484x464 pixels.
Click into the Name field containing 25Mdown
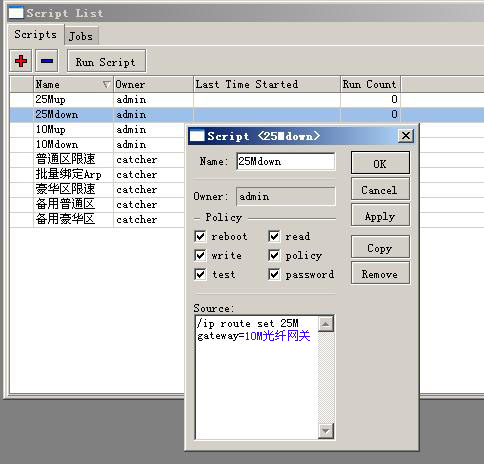pos(286,162)
